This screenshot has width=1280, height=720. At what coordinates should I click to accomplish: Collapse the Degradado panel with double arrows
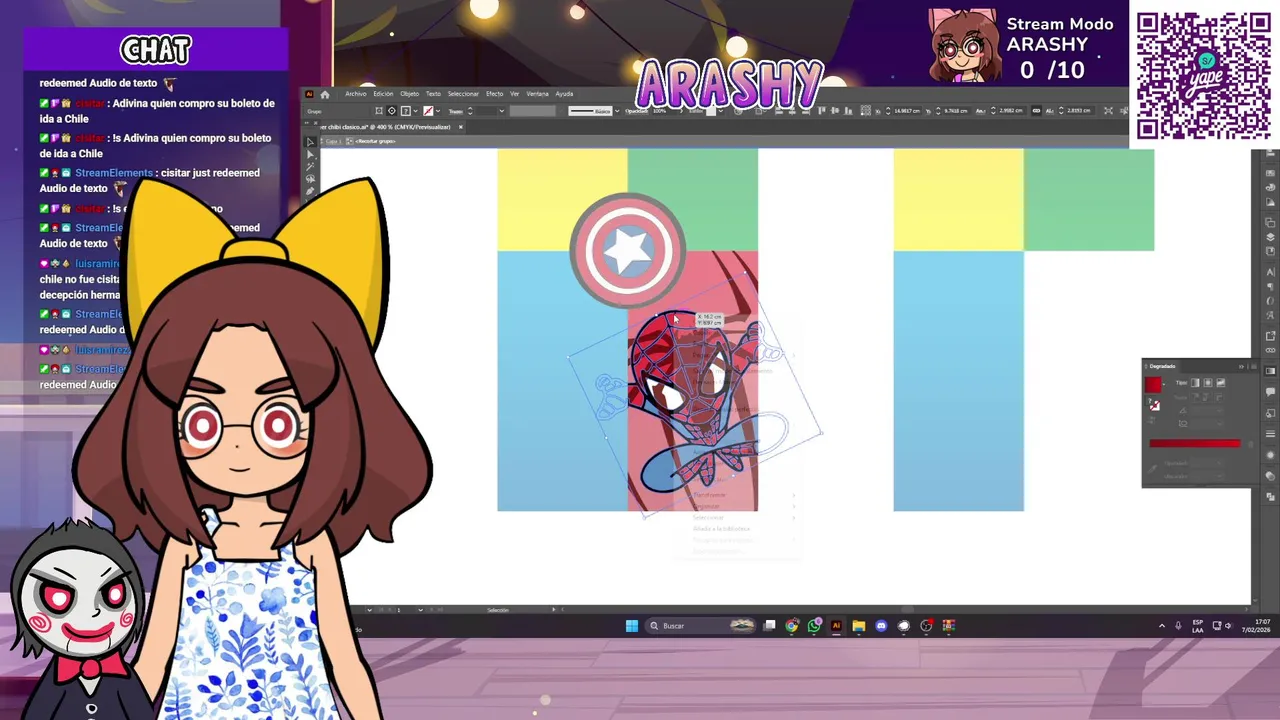pos(1241,366)
